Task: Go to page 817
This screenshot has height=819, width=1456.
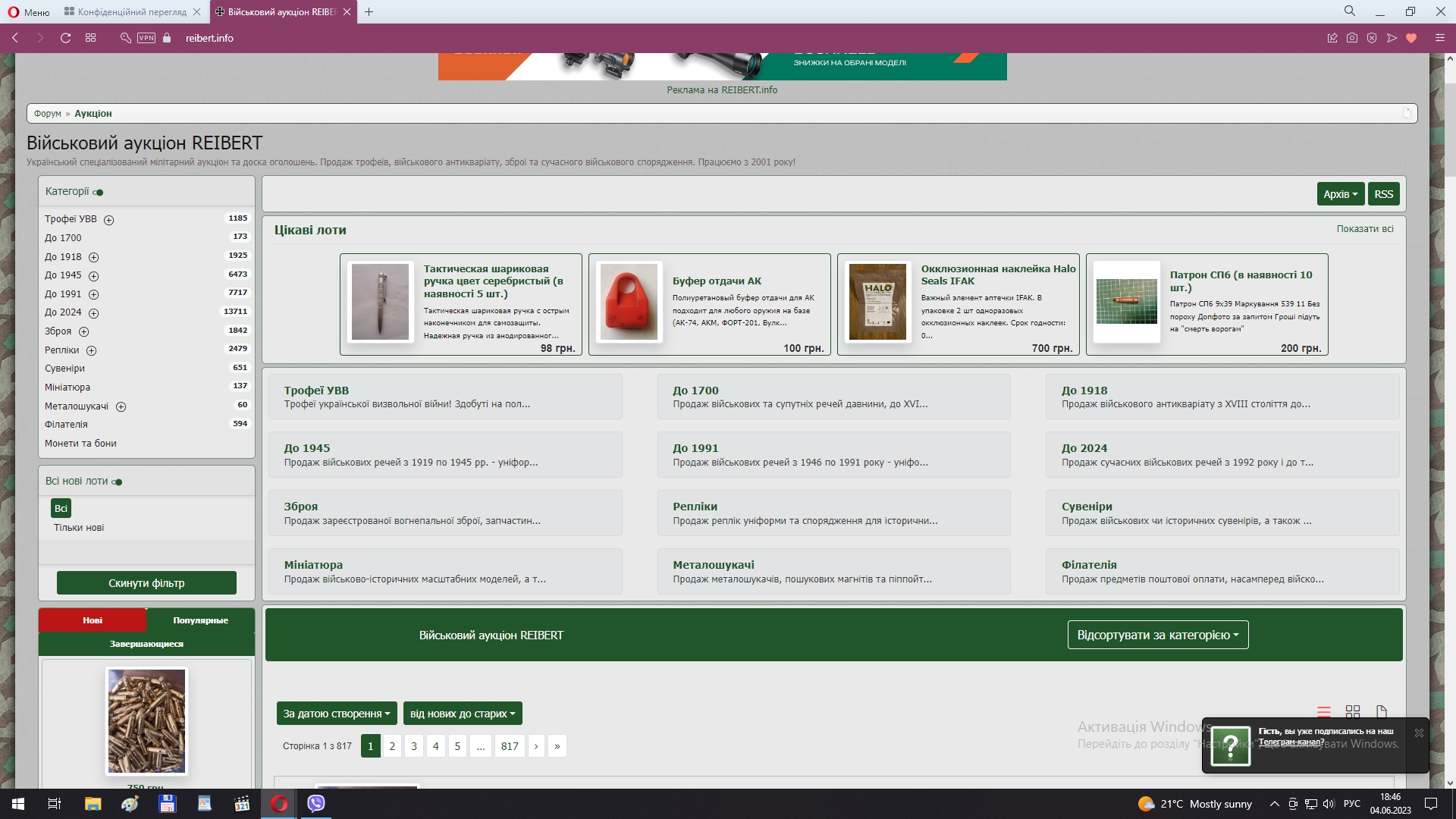Action: 510,746
